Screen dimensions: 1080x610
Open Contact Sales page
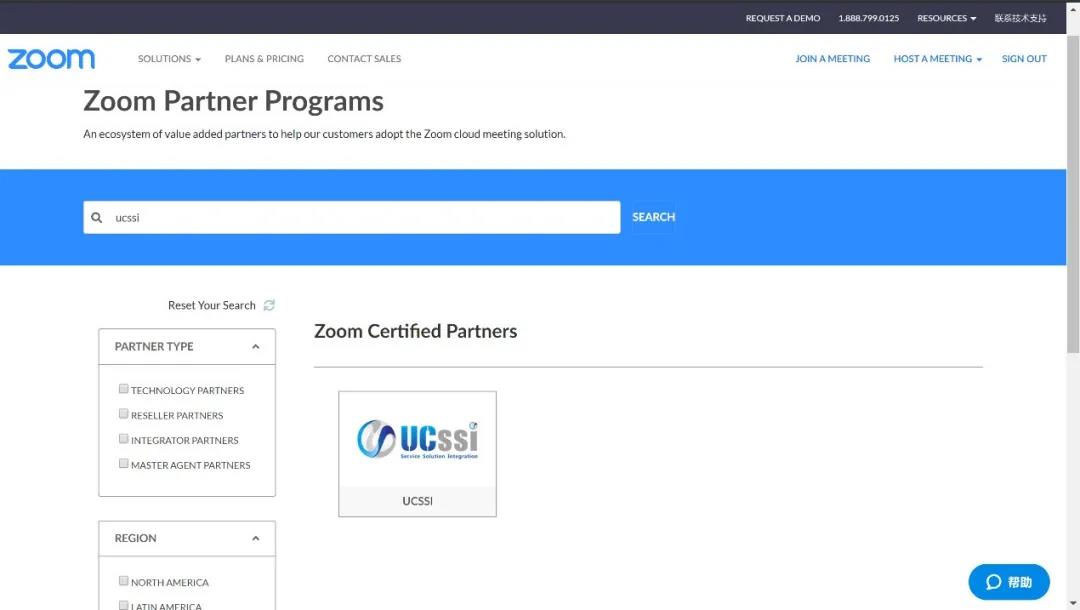tap(364, 59)
